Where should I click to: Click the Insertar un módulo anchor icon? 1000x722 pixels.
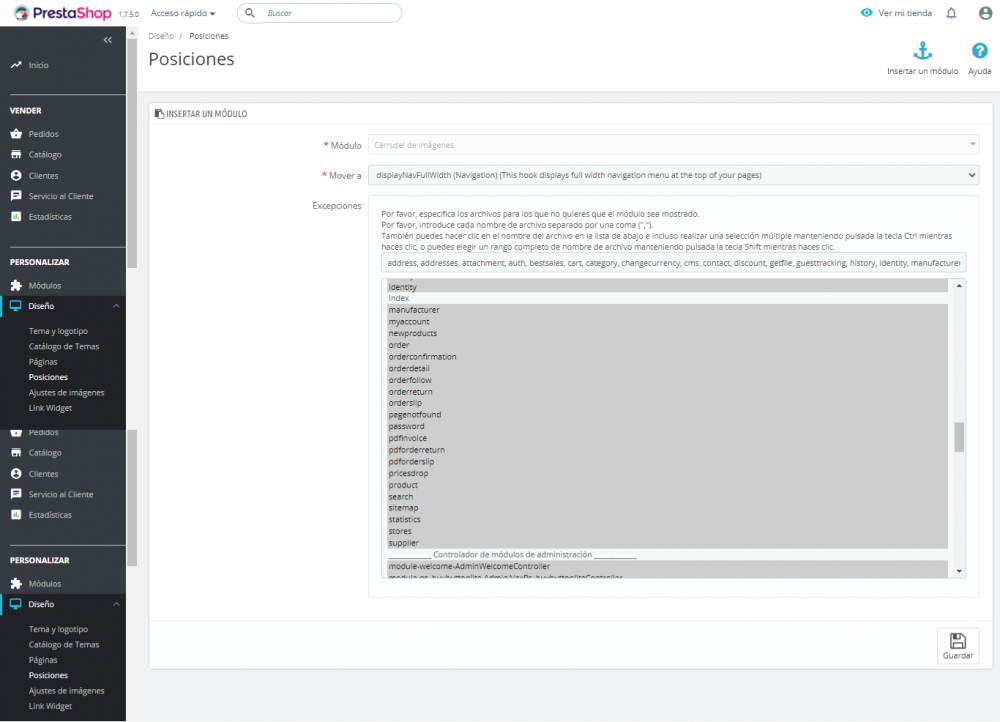coord(920,48)
